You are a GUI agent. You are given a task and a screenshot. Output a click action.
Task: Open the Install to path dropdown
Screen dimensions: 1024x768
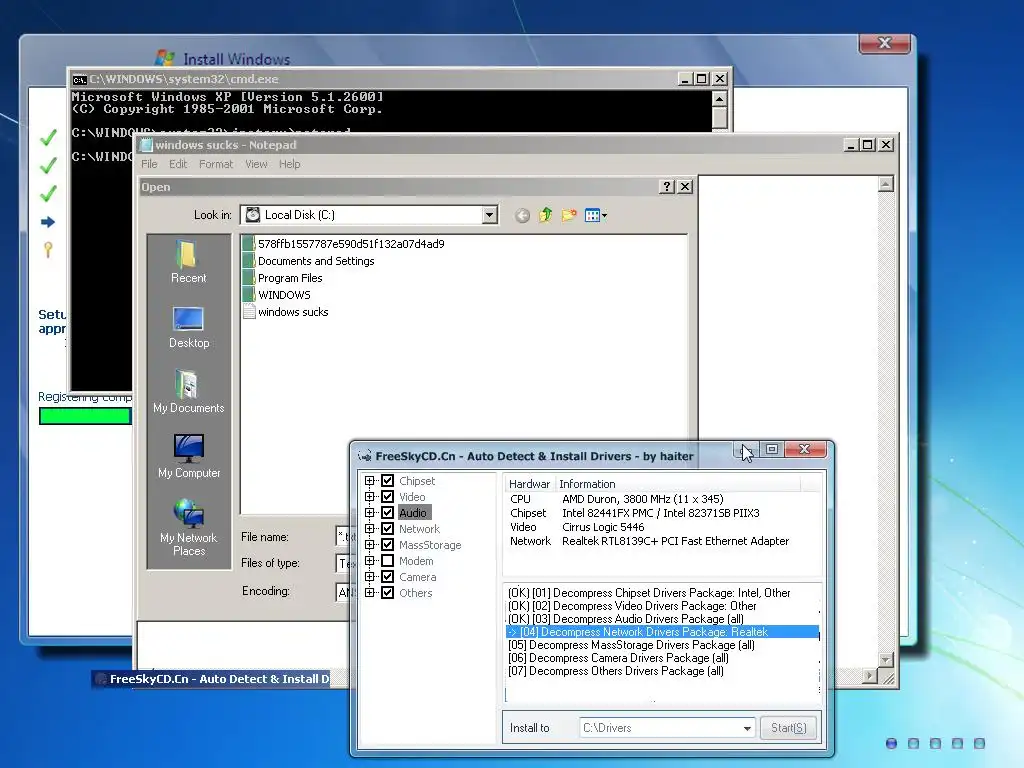[746, 728]
